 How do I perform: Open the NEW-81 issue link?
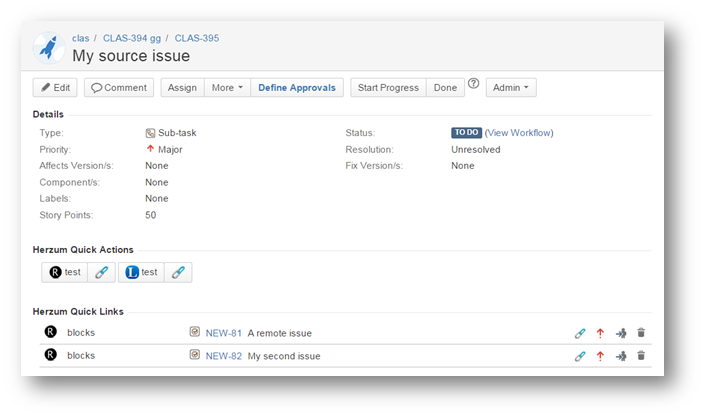pyautogui.click(x=223, y=333)
